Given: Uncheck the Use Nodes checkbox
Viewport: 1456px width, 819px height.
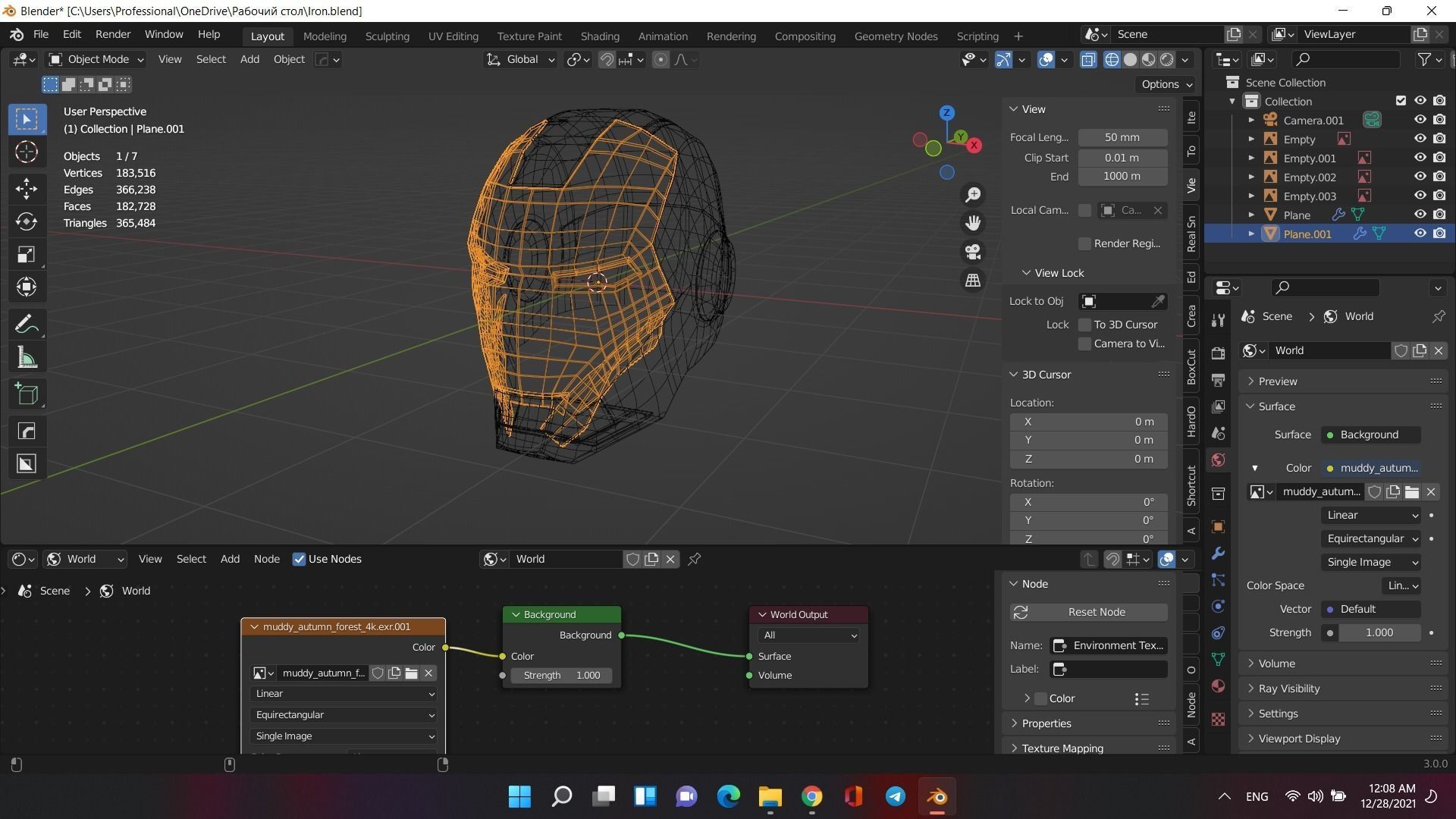Looking at the screenshot, I should pyautogui.click(x=299, y=560).
